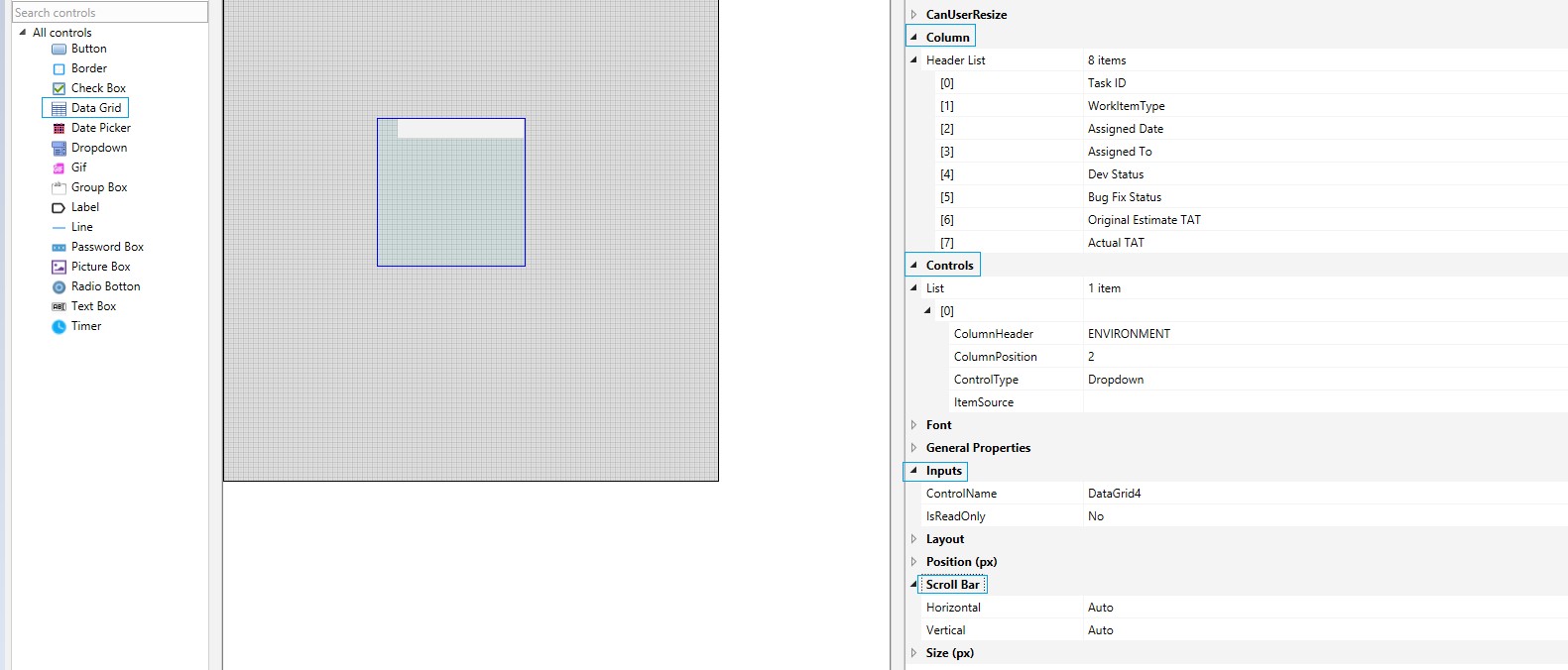Click the Check Box control icon
This screenshot has height=670, width=1568.
(x=59, y=88)
